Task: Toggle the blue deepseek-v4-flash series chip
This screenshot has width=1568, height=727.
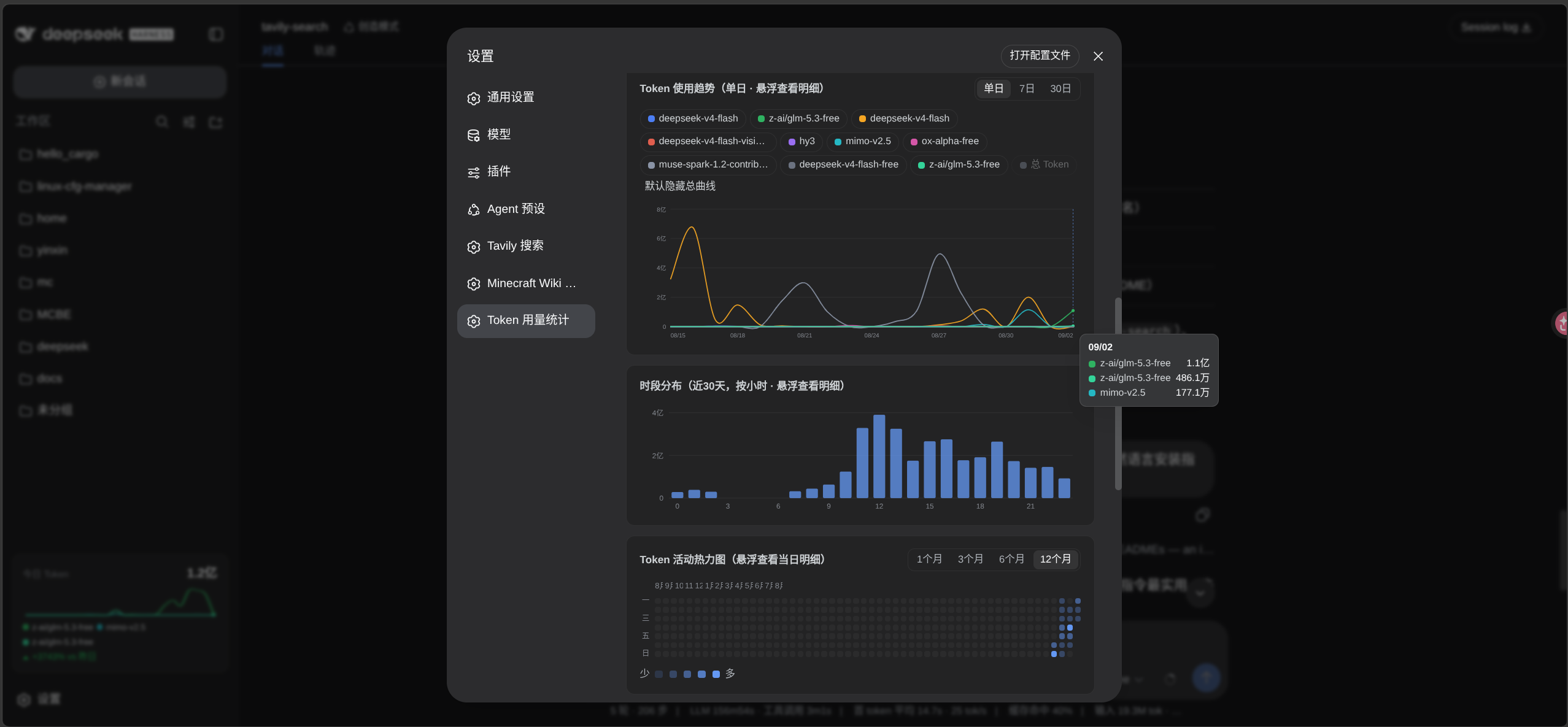Action: [693, 118]
